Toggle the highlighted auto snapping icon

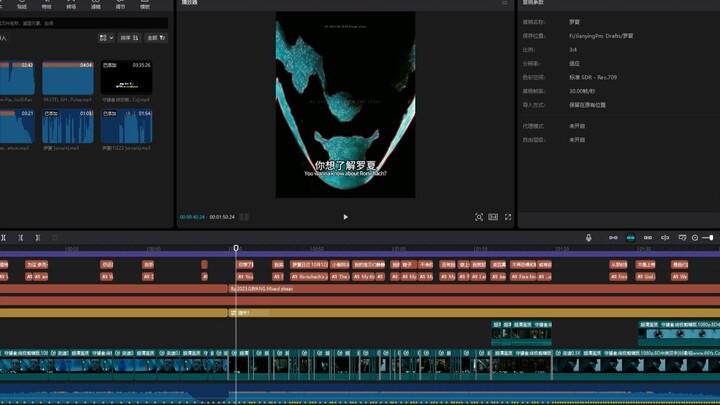pyautogui.click(x=630, y=237)
